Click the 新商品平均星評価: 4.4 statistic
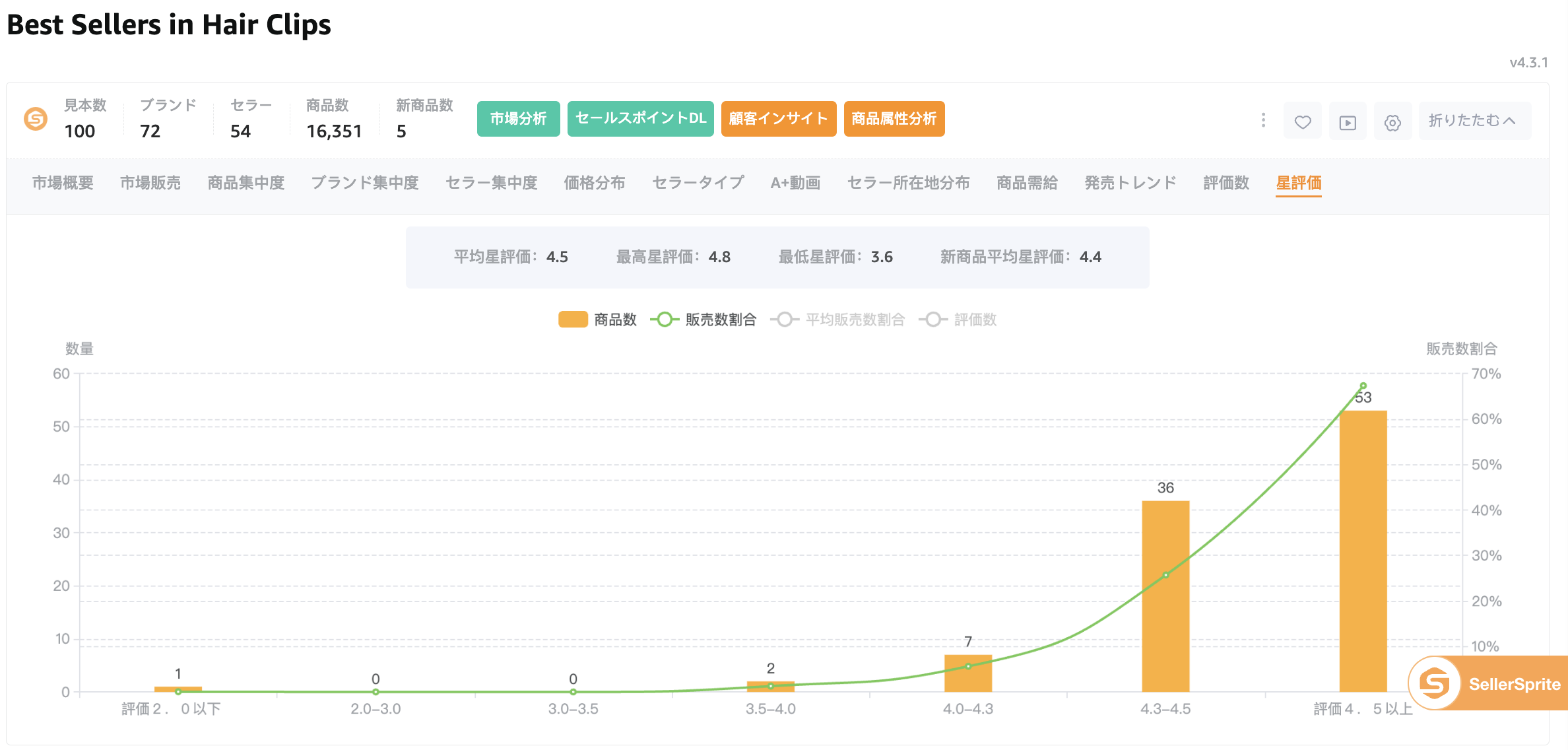 point(1021,257)
